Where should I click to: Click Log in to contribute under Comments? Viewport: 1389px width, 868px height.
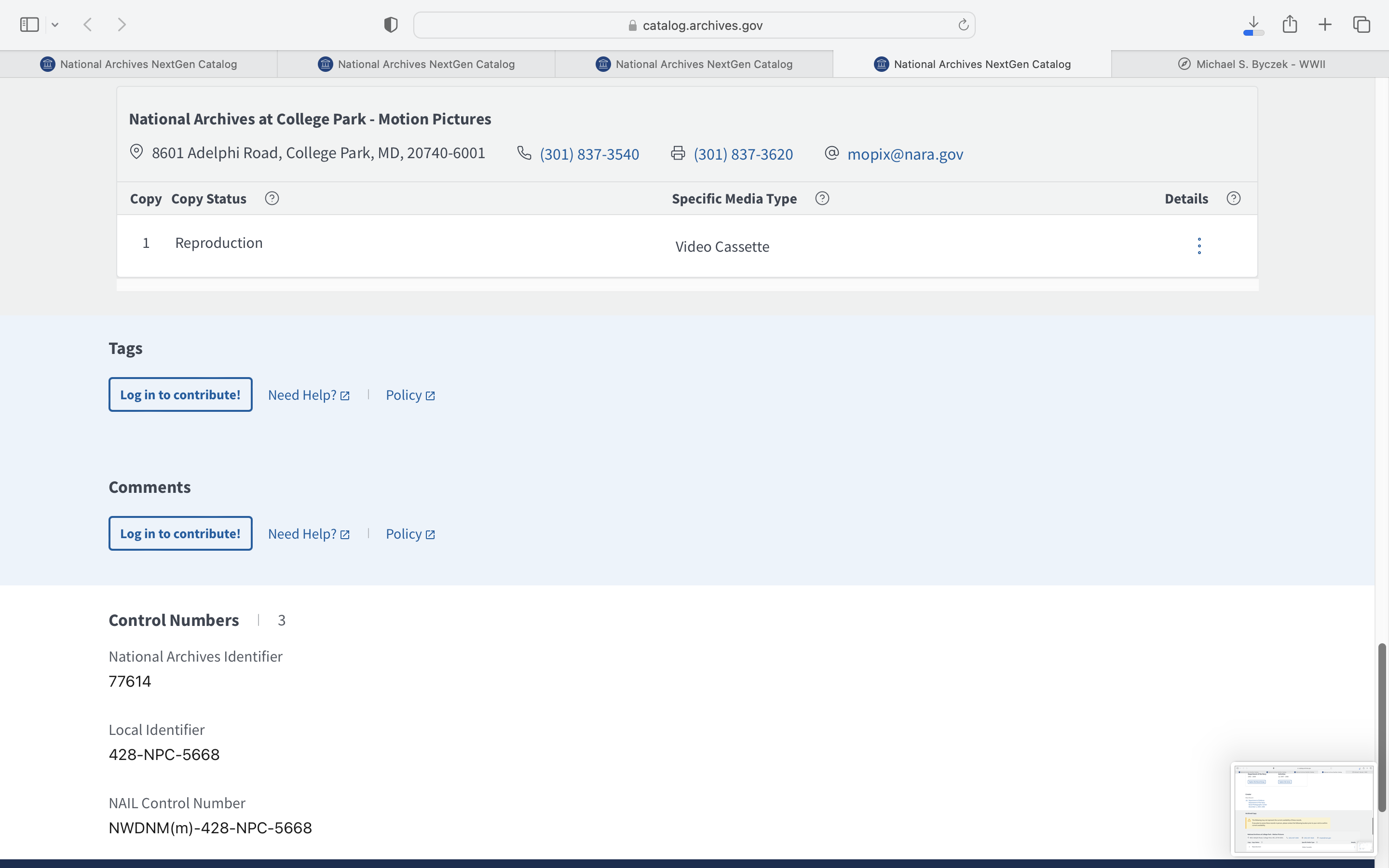(180, 534)
